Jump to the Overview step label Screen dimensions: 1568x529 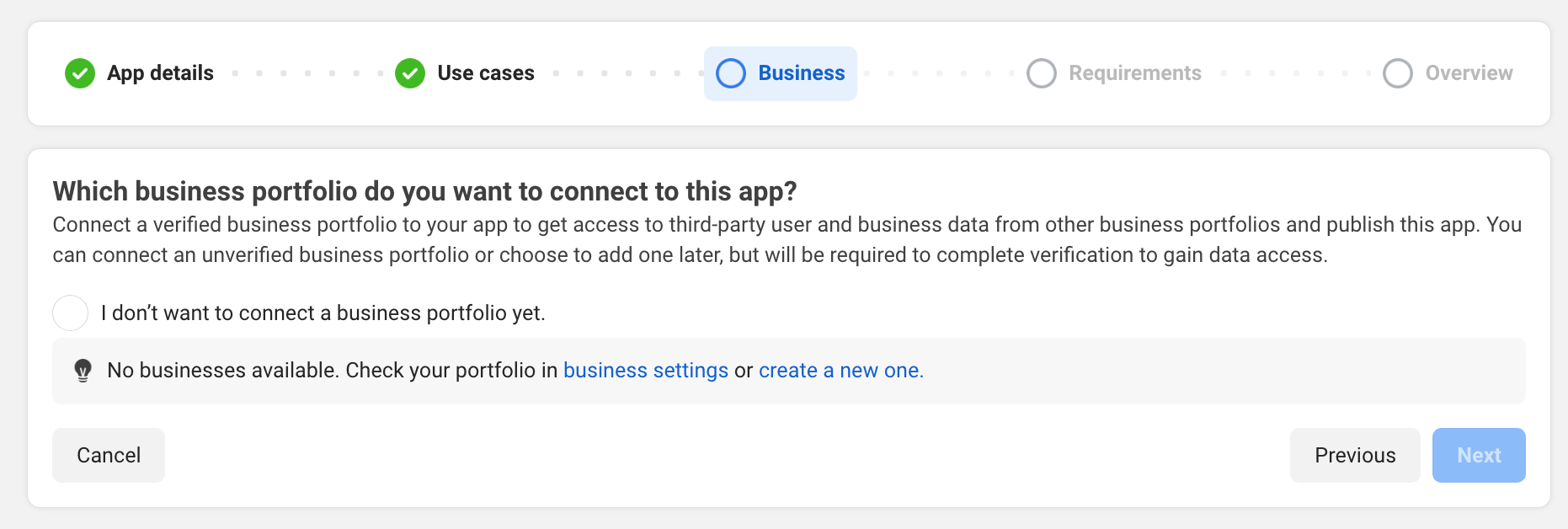(x=1469, y=73)
